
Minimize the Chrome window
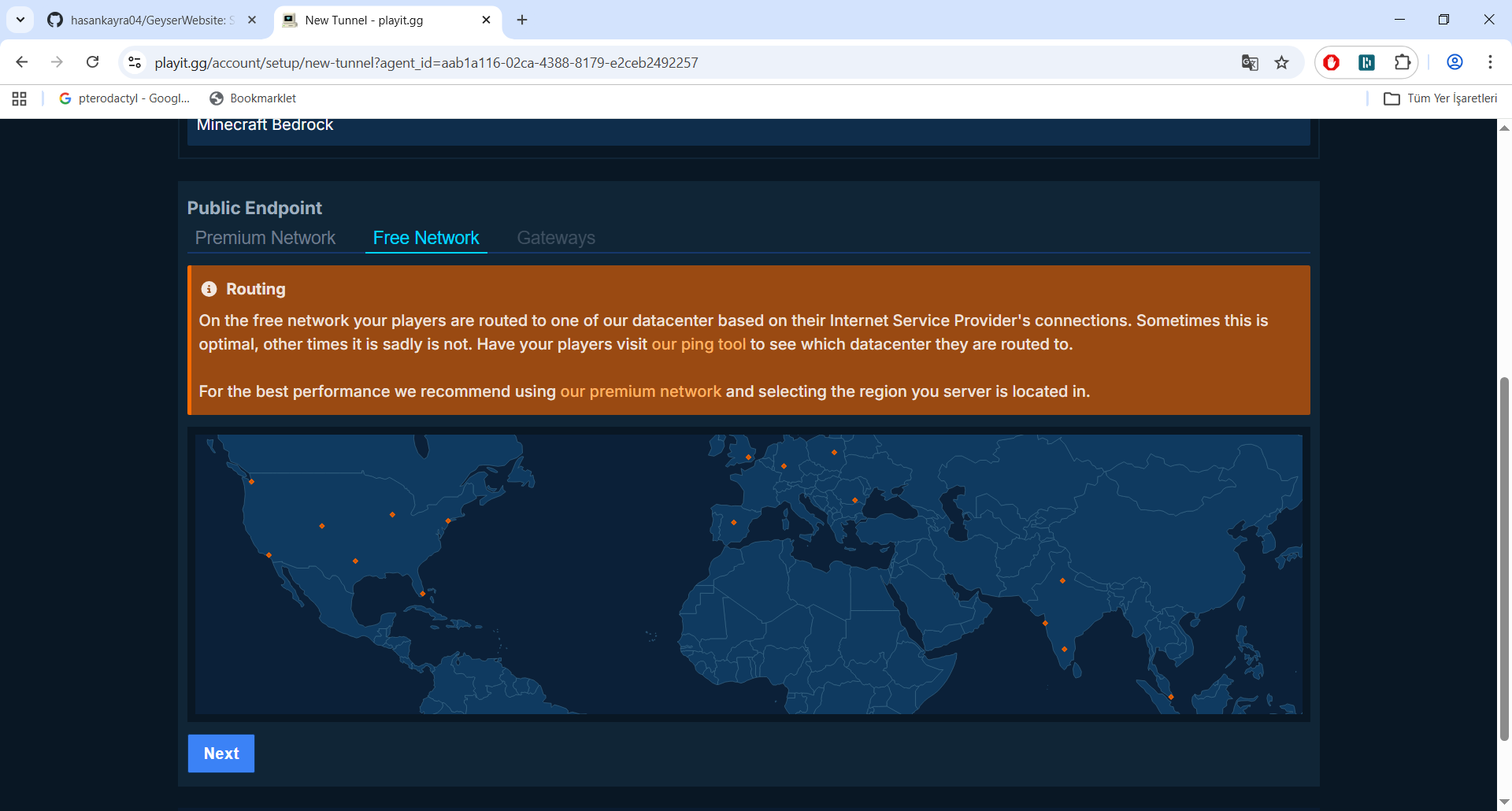[1399, 20]
